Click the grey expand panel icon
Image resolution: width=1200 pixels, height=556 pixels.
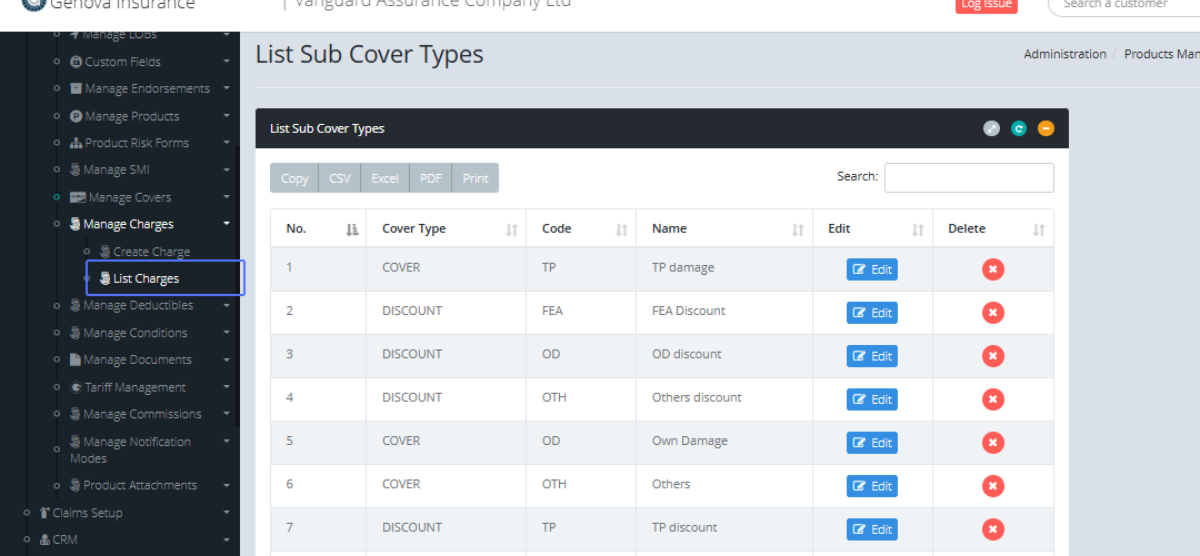tap(991, 128)
